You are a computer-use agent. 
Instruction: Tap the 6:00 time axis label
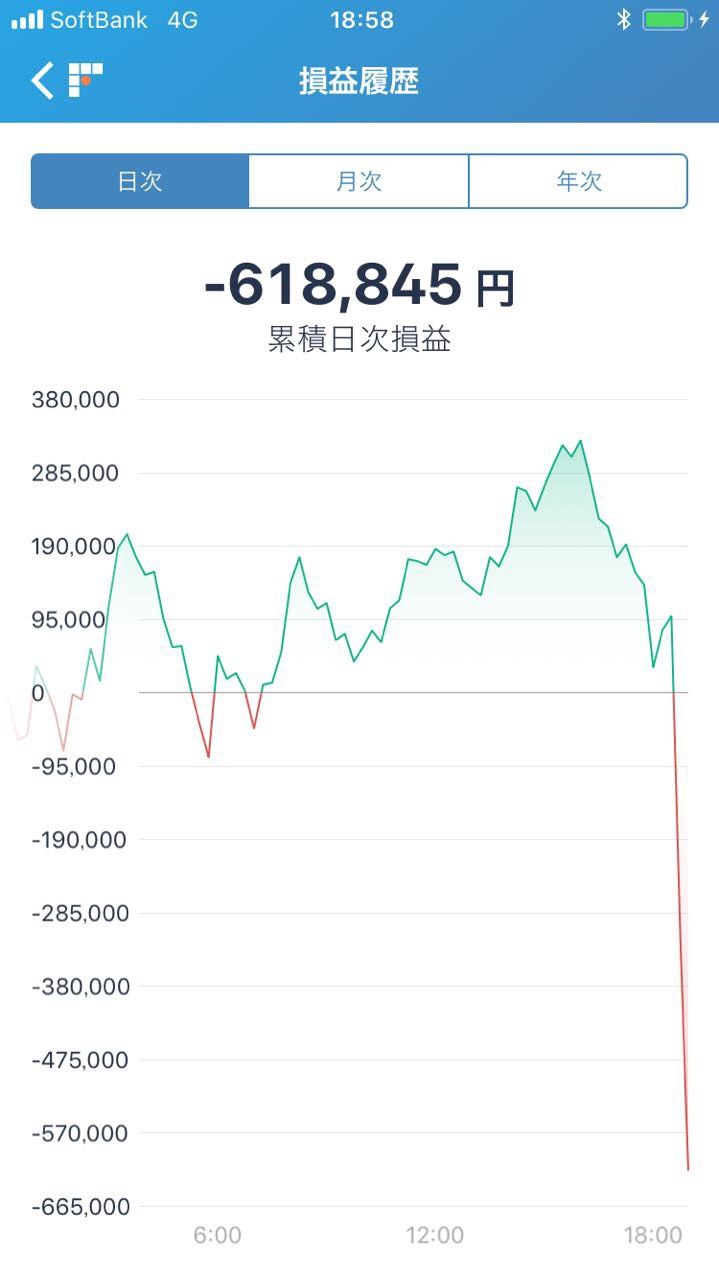coord(217,1235)
